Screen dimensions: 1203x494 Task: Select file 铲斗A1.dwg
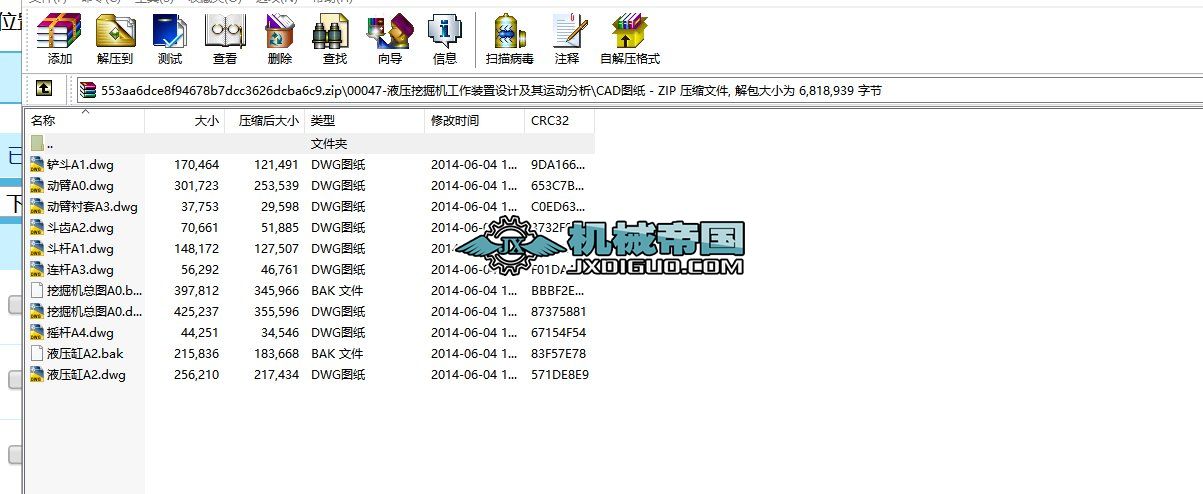[80, 165]
